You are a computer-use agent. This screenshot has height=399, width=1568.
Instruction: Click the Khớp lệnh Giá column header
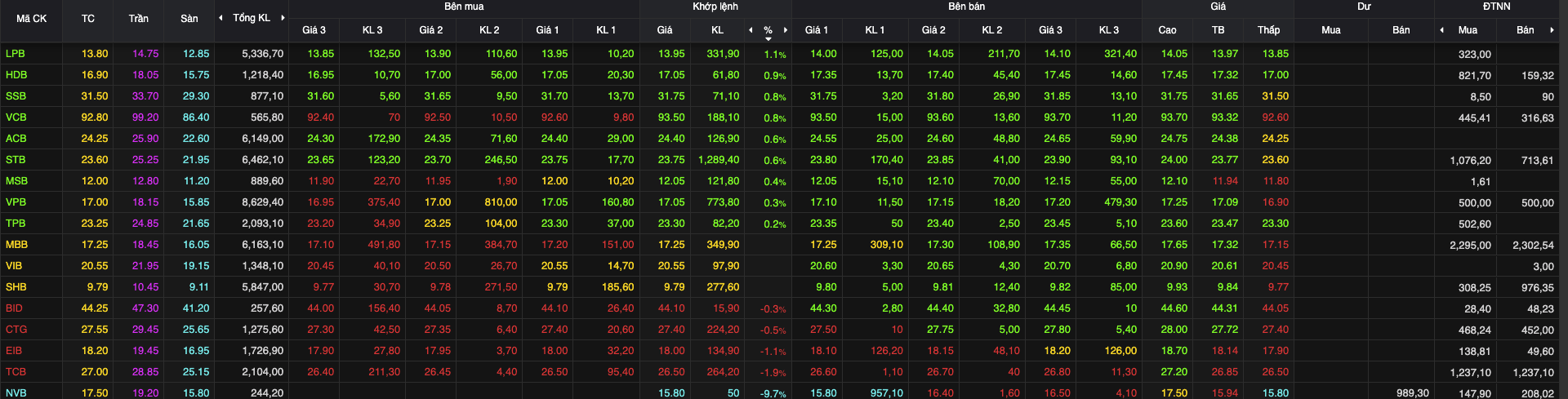pos(665,30)
